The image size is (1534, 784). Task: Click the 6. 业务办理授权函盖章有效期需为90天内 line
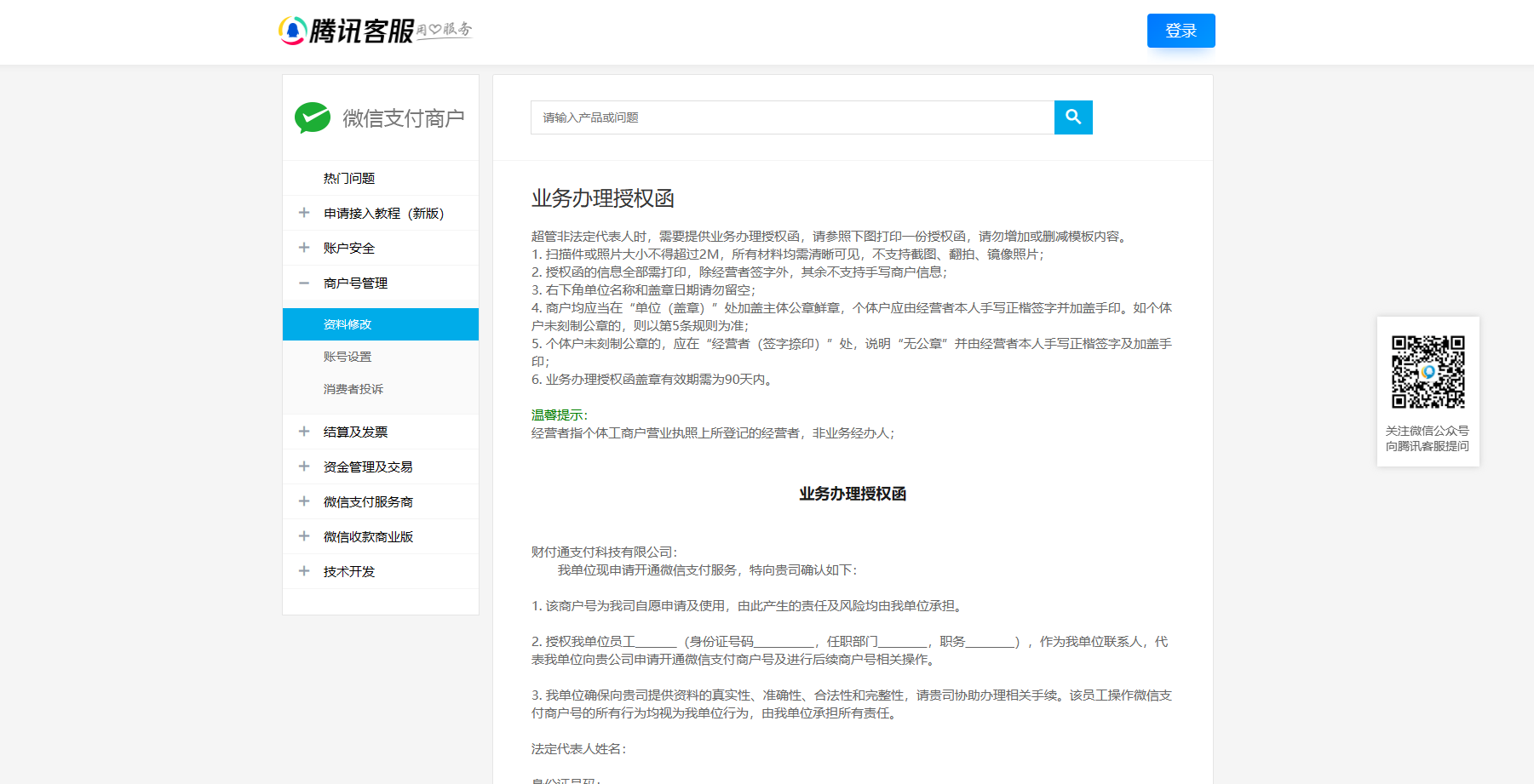pos(653,379)
